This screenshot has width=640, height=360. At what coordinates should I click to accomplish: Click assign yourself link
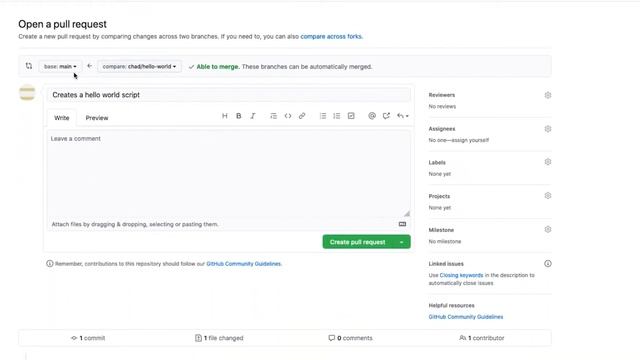tap(472, 140)
